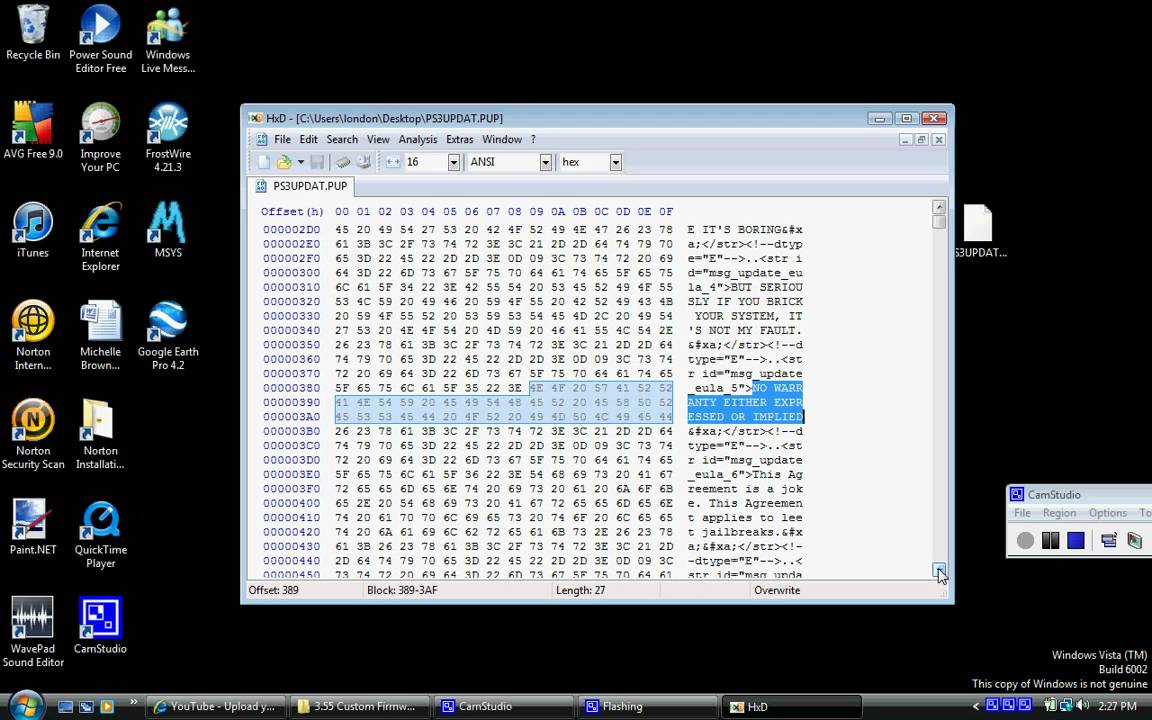Click the bytes-per-row width icon
The image size is (1152, 720).
[393, 162]
